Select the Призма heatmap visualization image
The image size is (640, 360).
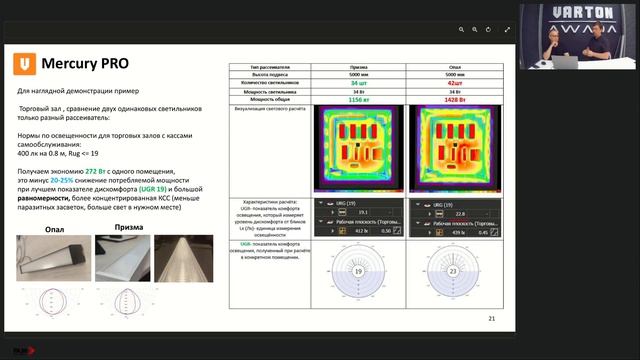coord(358,149)
